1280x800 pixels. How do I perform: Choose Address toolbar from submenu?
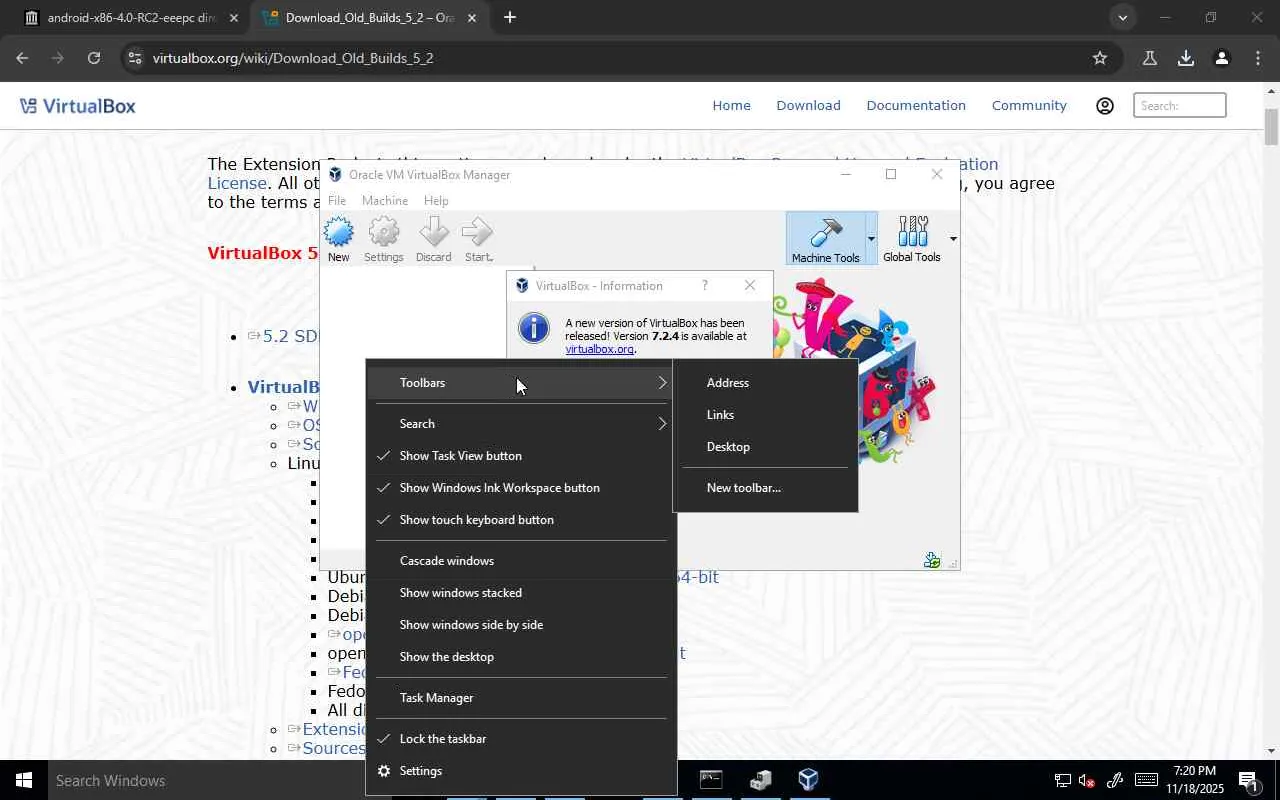point(766,383)
